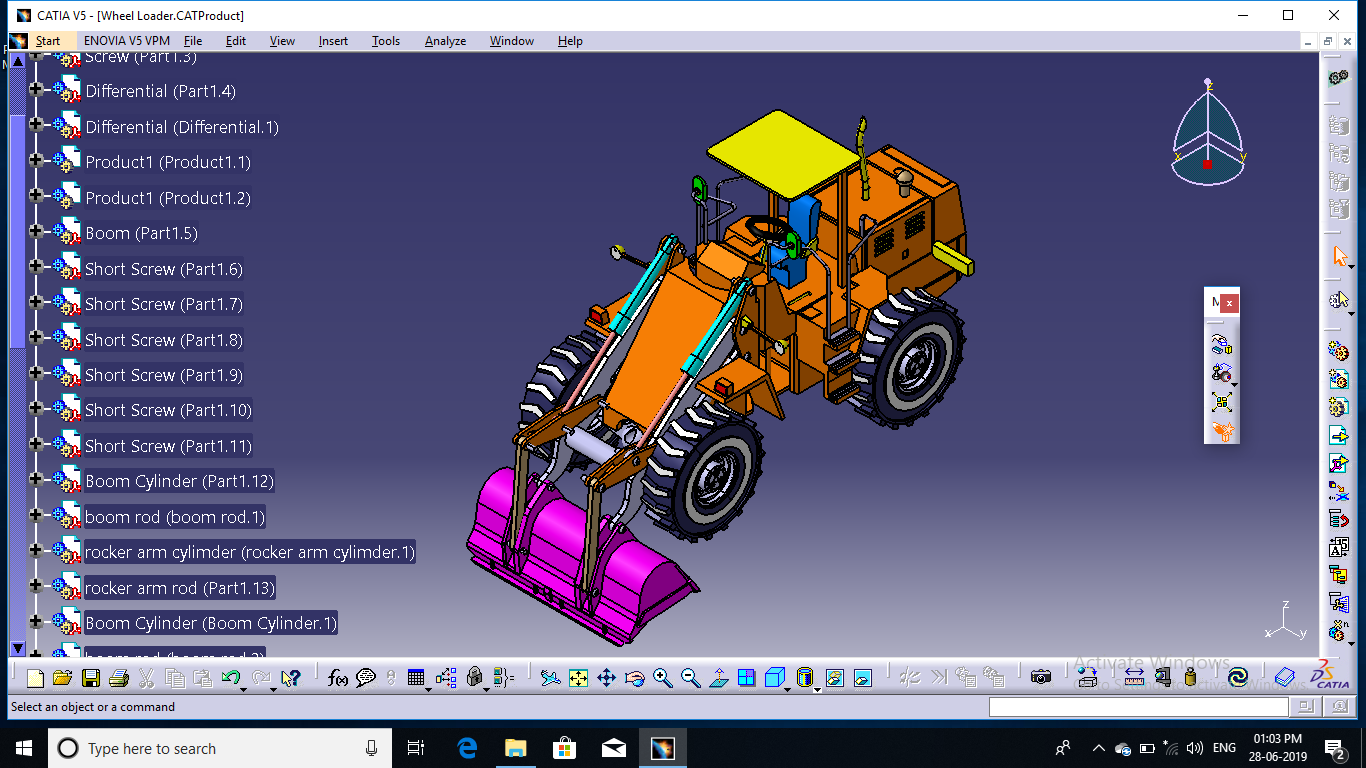The image size is (1366, 768).
Task: Click the tree scrollbar down arrow
Action: point(17,649)
